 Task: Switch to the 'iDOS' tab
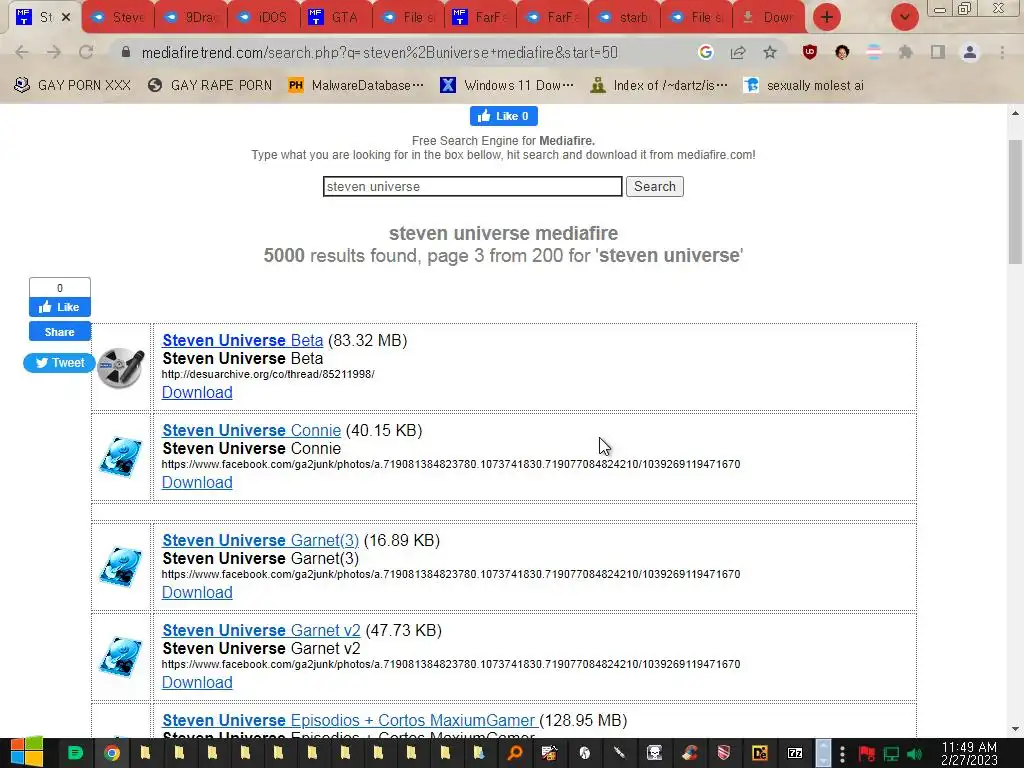264,17
